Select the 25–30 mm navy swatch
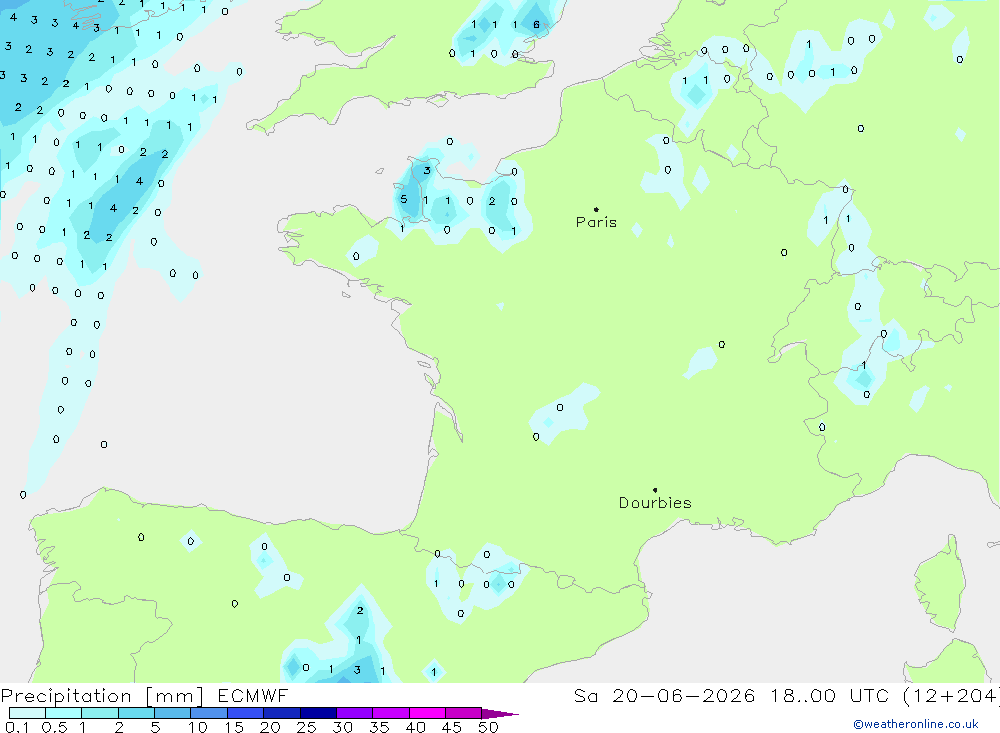The height and width of the screenshot is (733, 1000). click(318, 713)
